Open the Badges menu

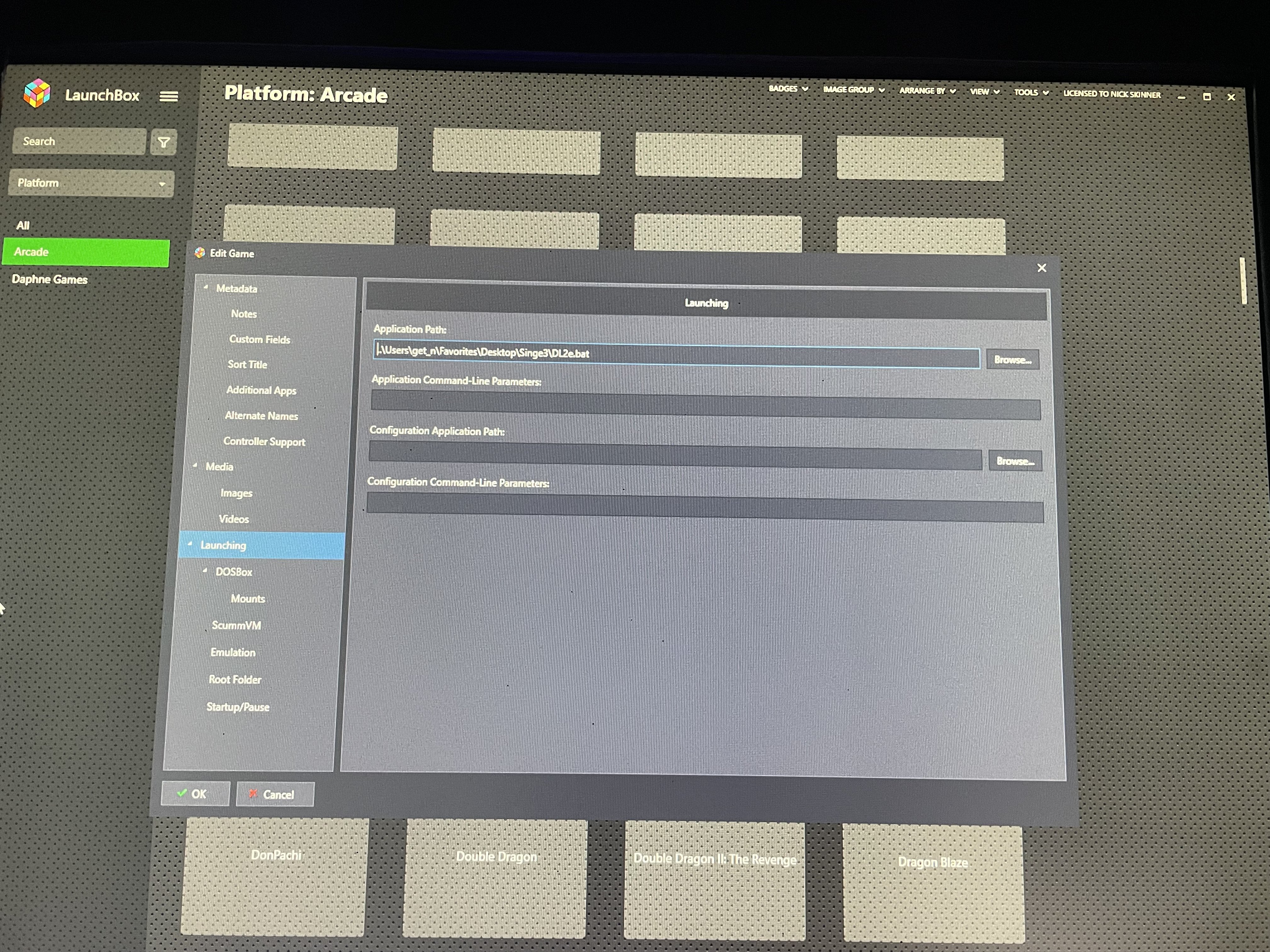[x=788, y=88]
